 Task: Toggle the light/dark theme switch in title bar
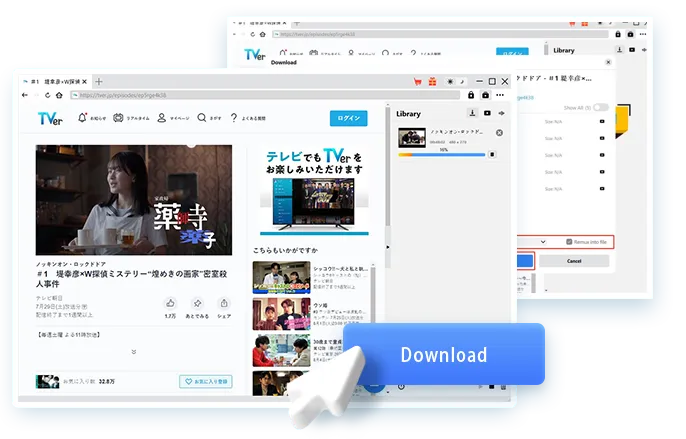455,81
